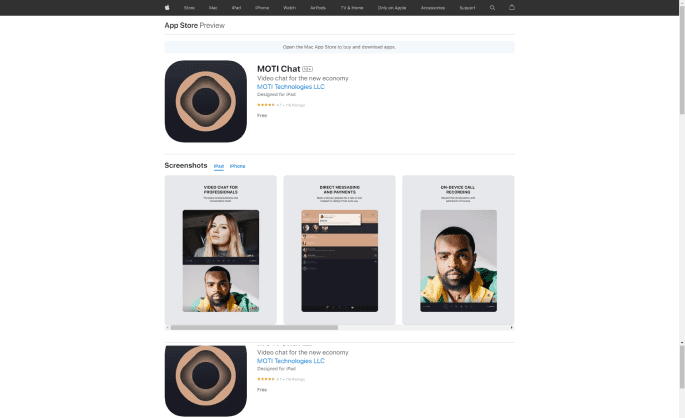
Task: Click the MOTI Chat title text
Action: pos(278,69)
